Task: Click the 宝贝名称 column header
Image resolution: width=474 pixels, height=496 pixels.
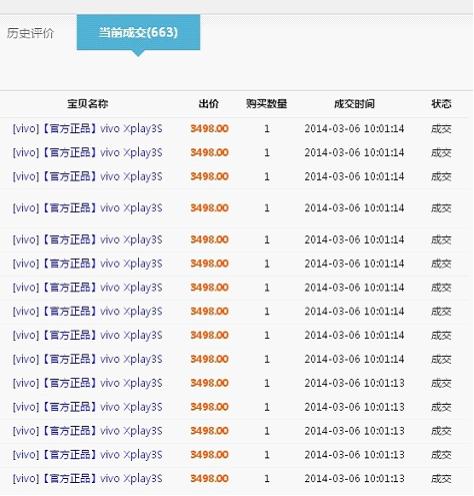Action: click(x=88, y=104)
